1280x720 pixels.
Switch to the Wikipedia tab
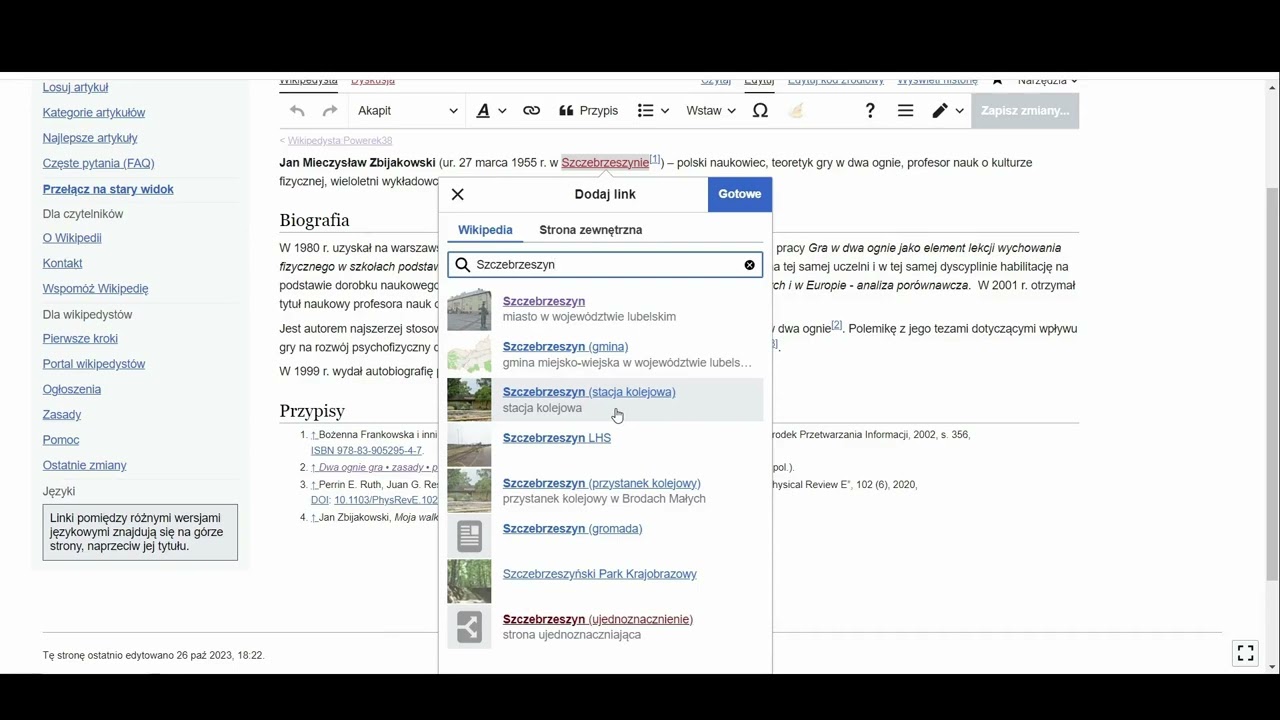[x=485, y=230]
